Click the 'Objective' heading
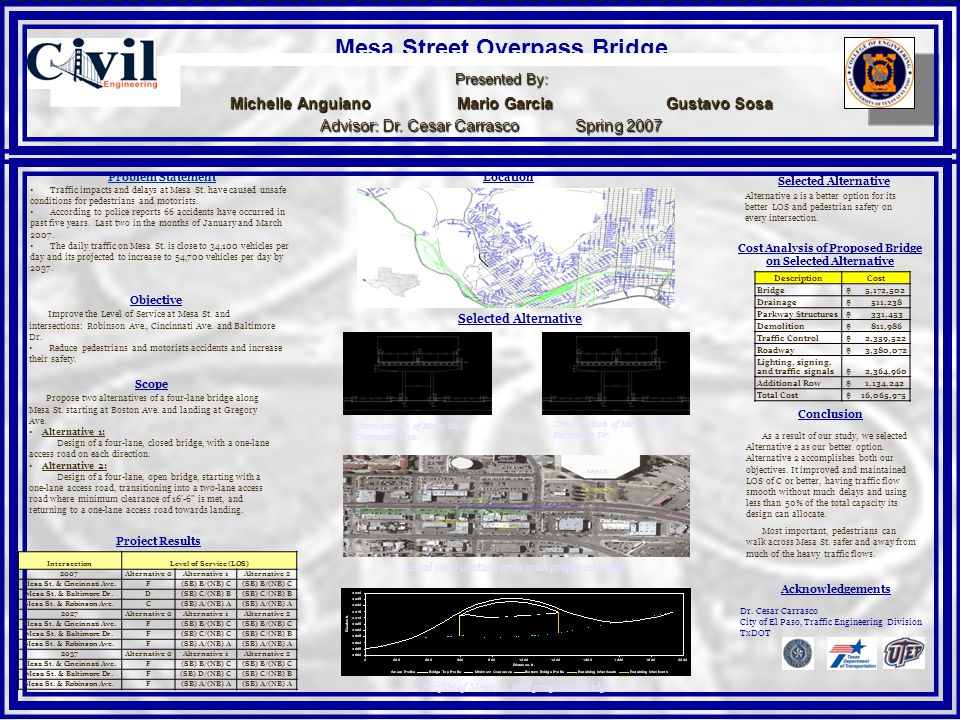Viewport: 960px width, 720px height. tap(156, 300)
